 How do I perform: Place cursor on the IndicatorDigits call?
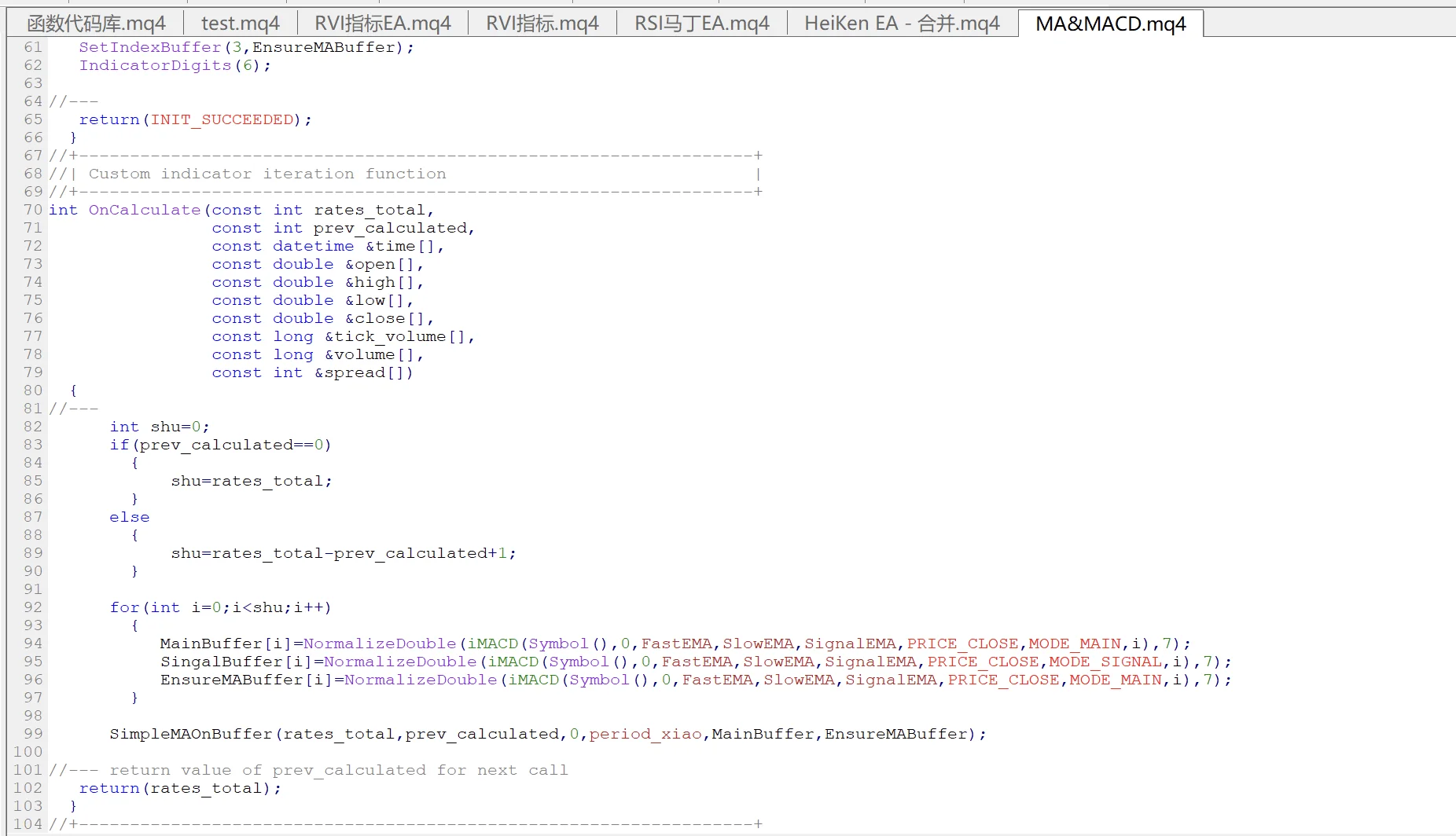point(156,65)
